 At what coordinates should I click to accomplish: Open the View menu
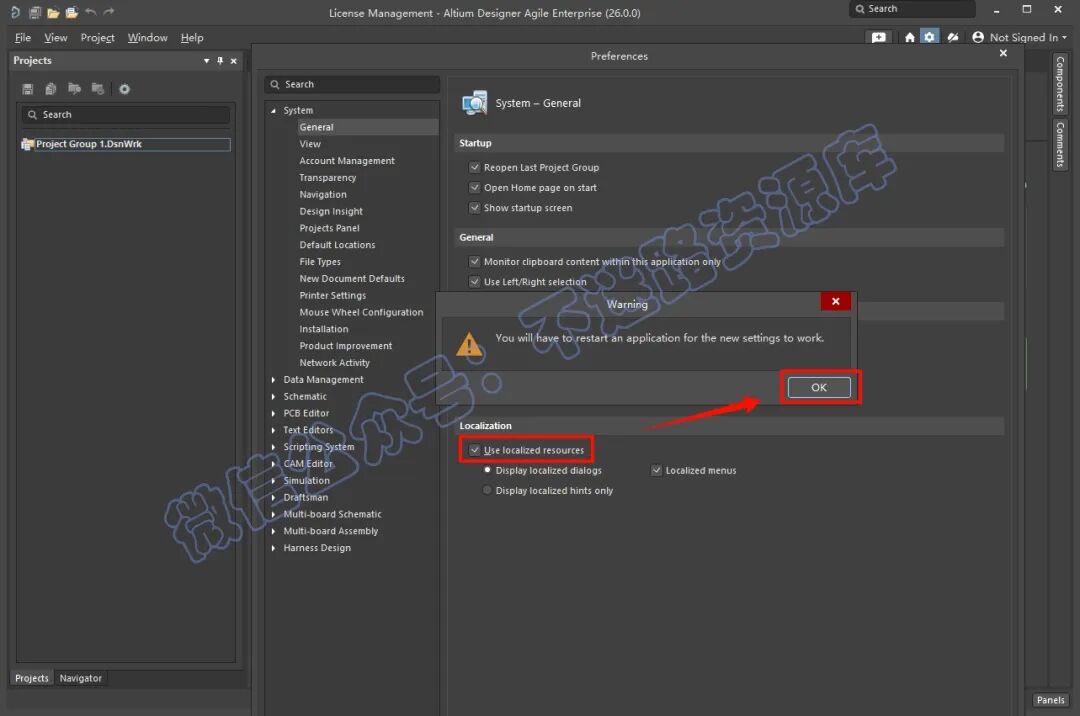coord(56,38)
